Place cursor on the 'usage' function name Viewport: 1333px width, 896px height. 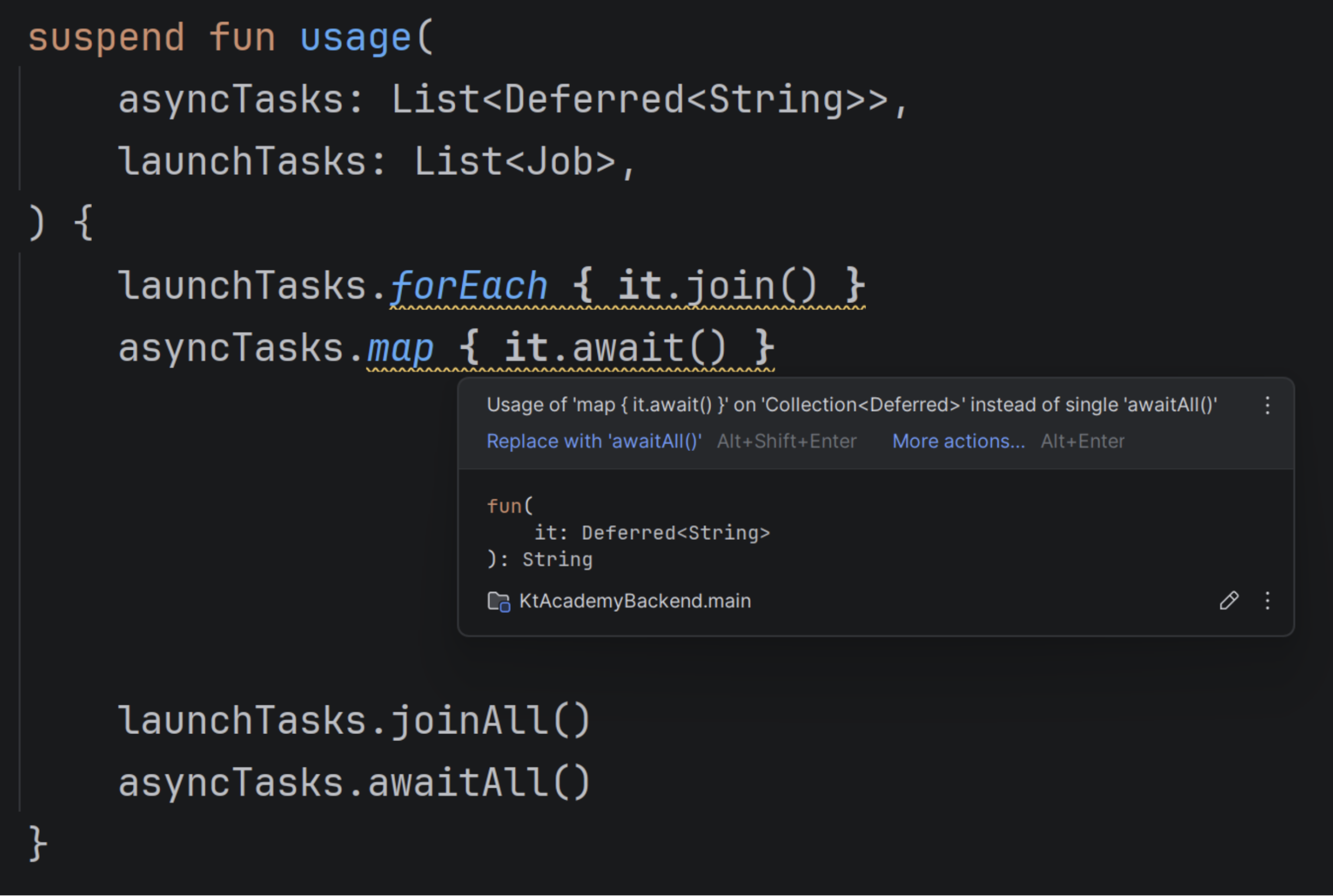coord(355,39)
